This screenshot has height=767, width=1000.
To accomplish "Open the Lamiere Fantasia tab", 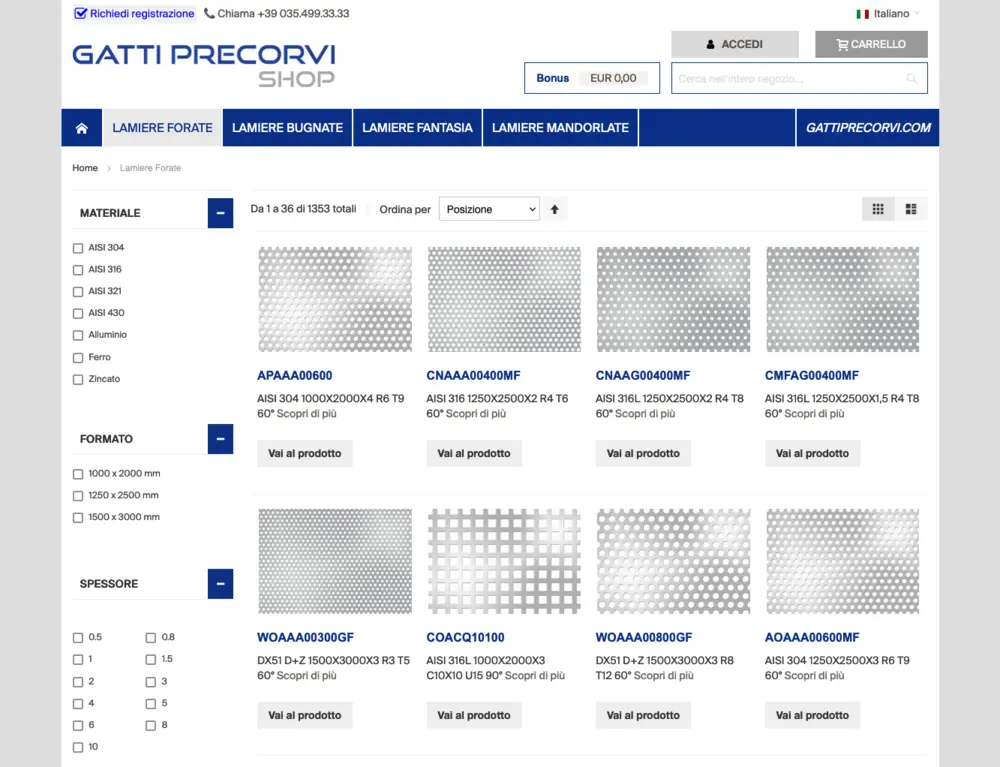I will coord(418,128).
